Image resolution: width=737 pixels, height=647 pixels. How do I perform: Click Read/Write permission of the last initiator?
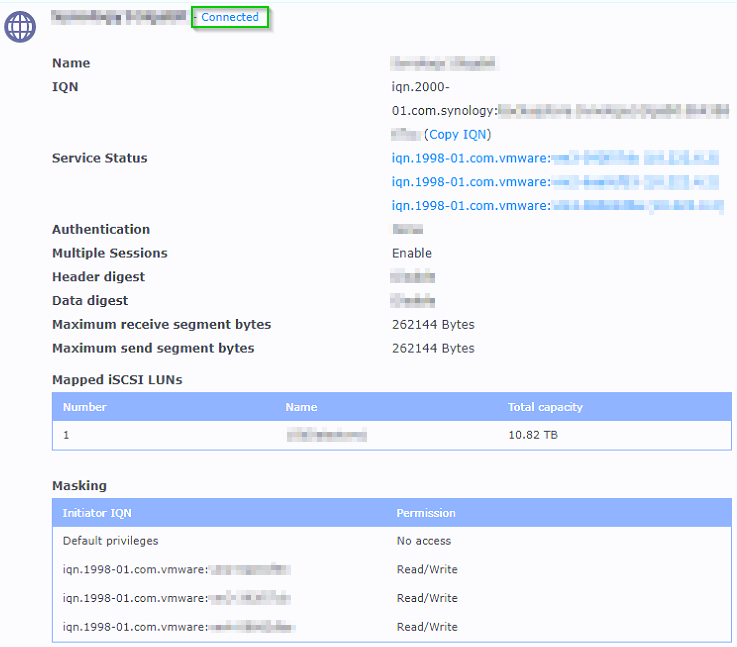tap(427, 627)
